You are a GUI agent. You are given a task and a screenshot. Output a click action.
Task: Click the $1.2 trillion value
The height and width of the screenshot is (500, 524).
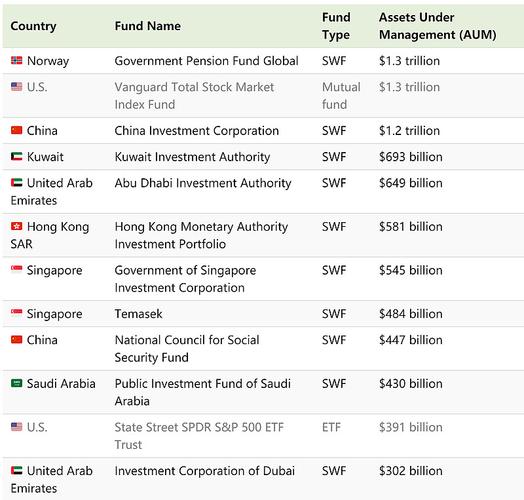(x=409, y=131)
